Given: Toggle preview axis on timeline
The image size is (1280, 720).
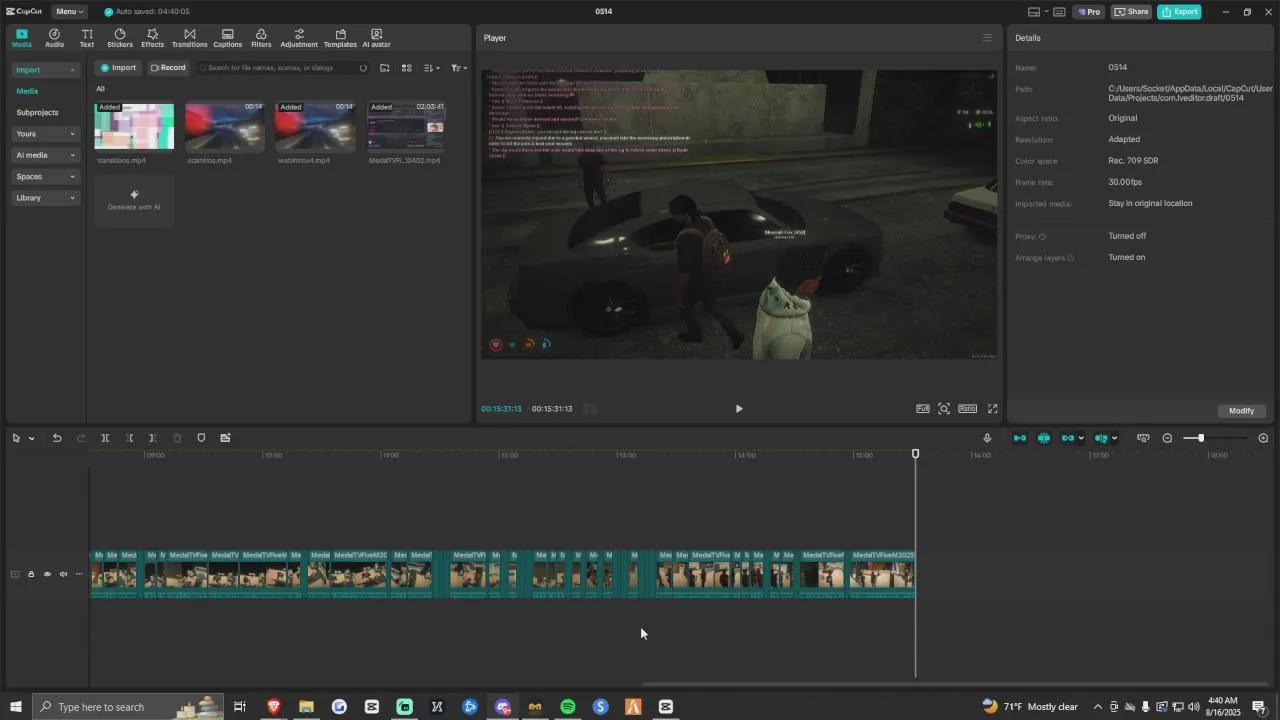Looking at the screenshot, I should tap(1102, 438).
